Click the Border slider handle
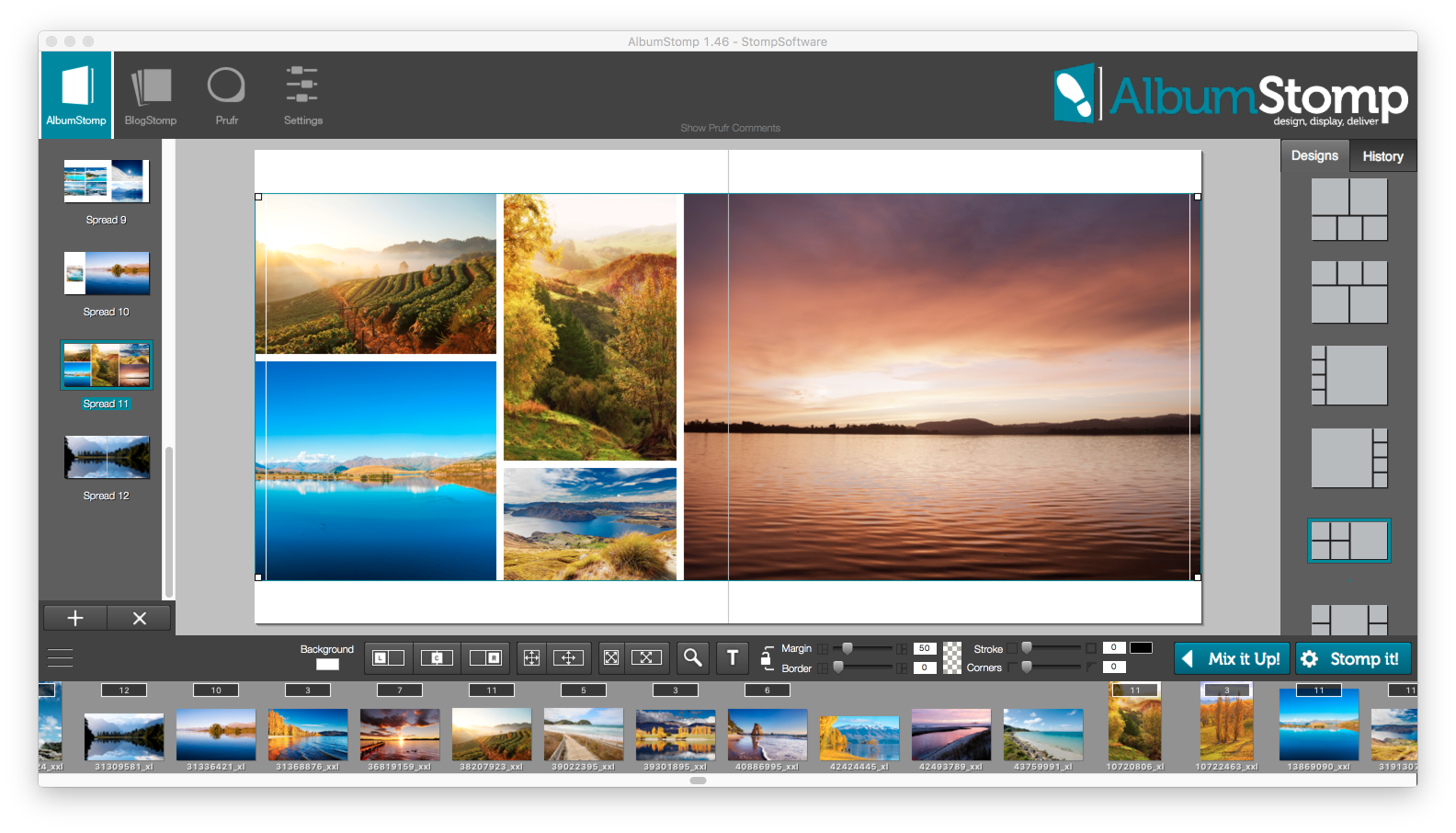This screenshot has height=833, width=1456. point(838,668)
